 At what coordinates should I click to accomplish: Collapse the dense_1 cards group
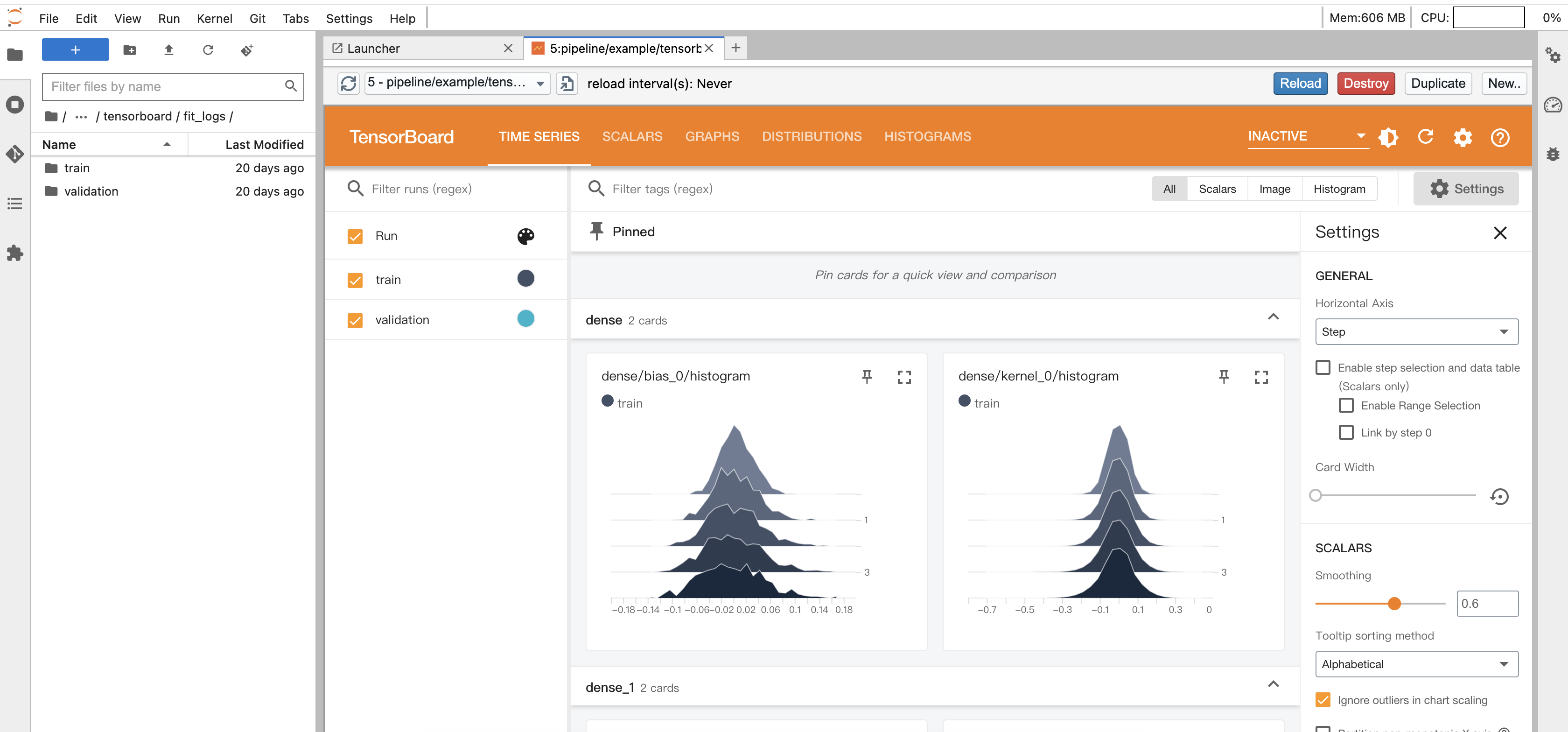click(x=1273, y=684)
